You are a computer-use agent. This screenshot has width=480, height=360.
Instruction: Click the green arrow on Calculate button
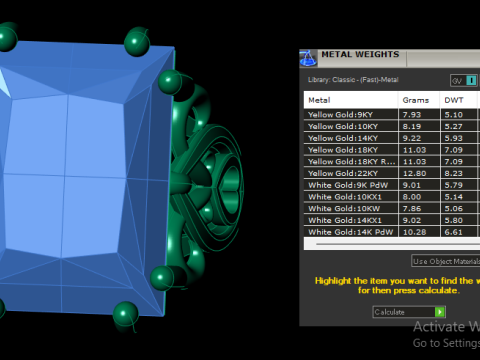[440, 312]
